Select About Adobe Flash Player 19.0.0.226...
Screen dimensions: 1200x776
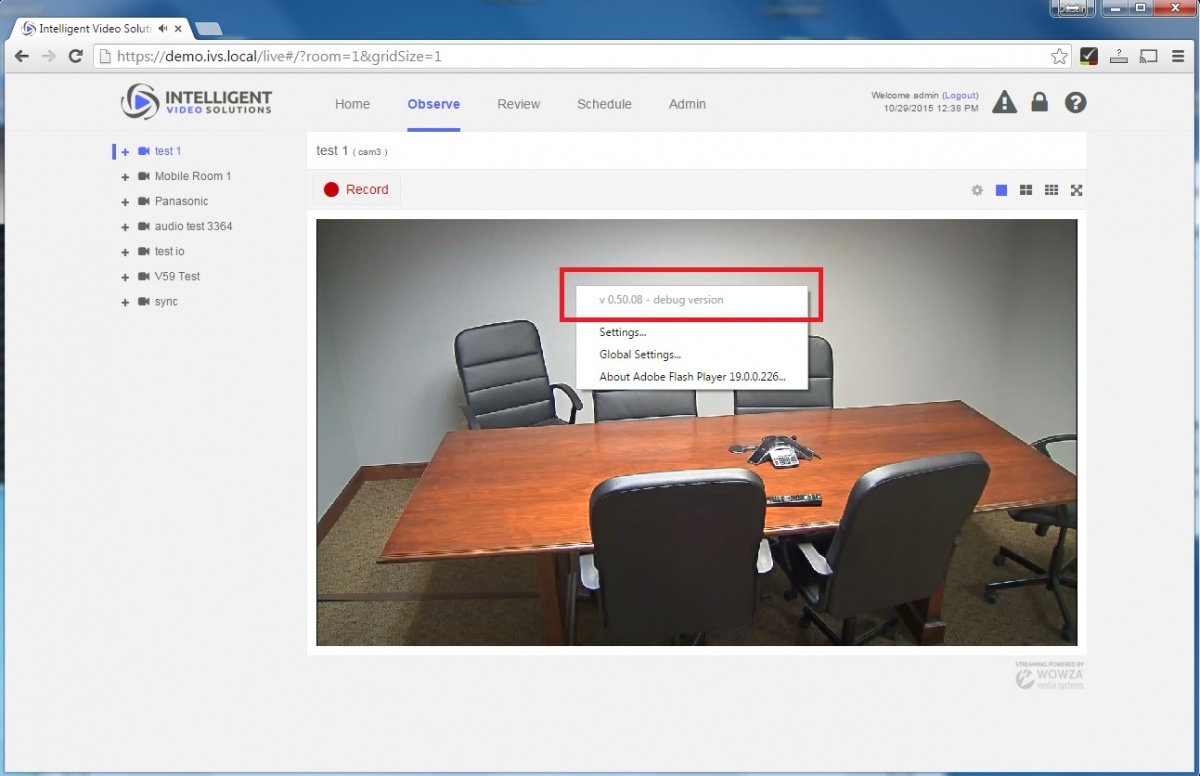click(692, 377)
